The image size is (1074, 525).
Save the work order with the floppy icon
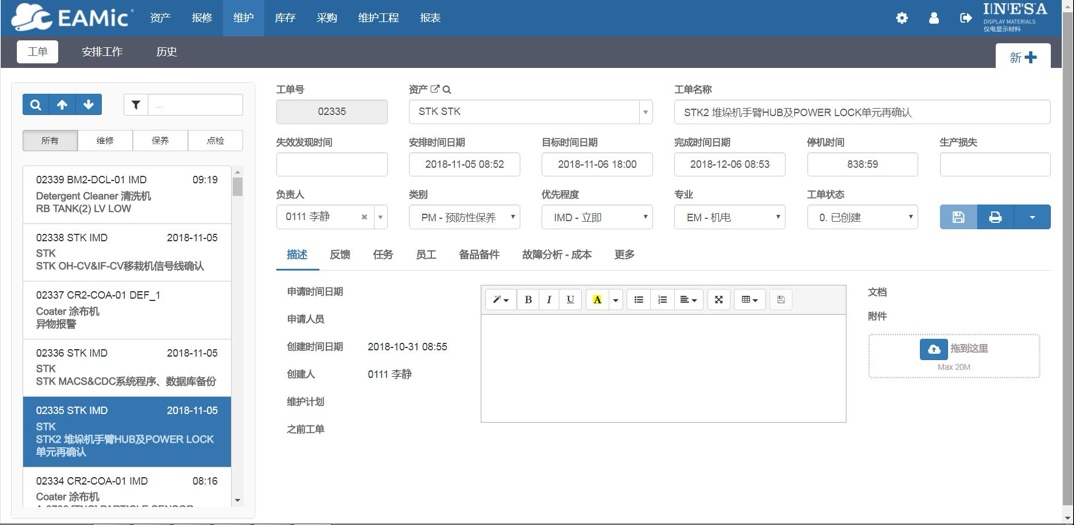point(958,217)
